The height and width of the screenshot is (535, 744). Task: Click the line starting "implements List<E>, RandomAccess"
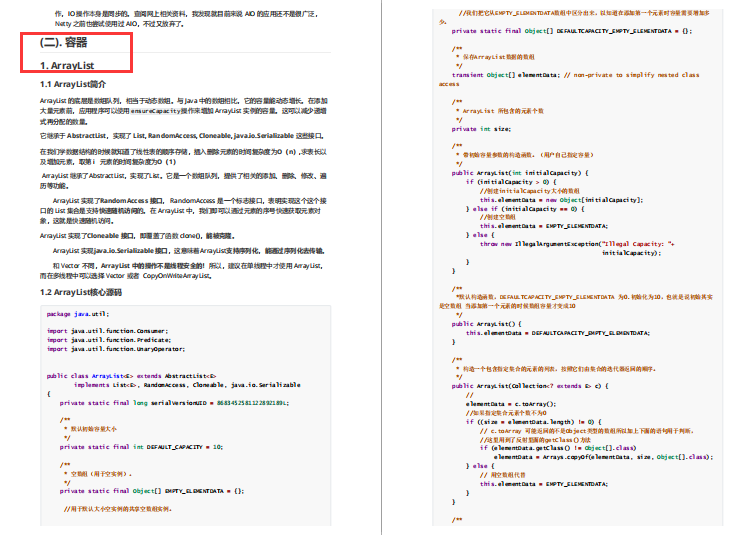(187, 385)
